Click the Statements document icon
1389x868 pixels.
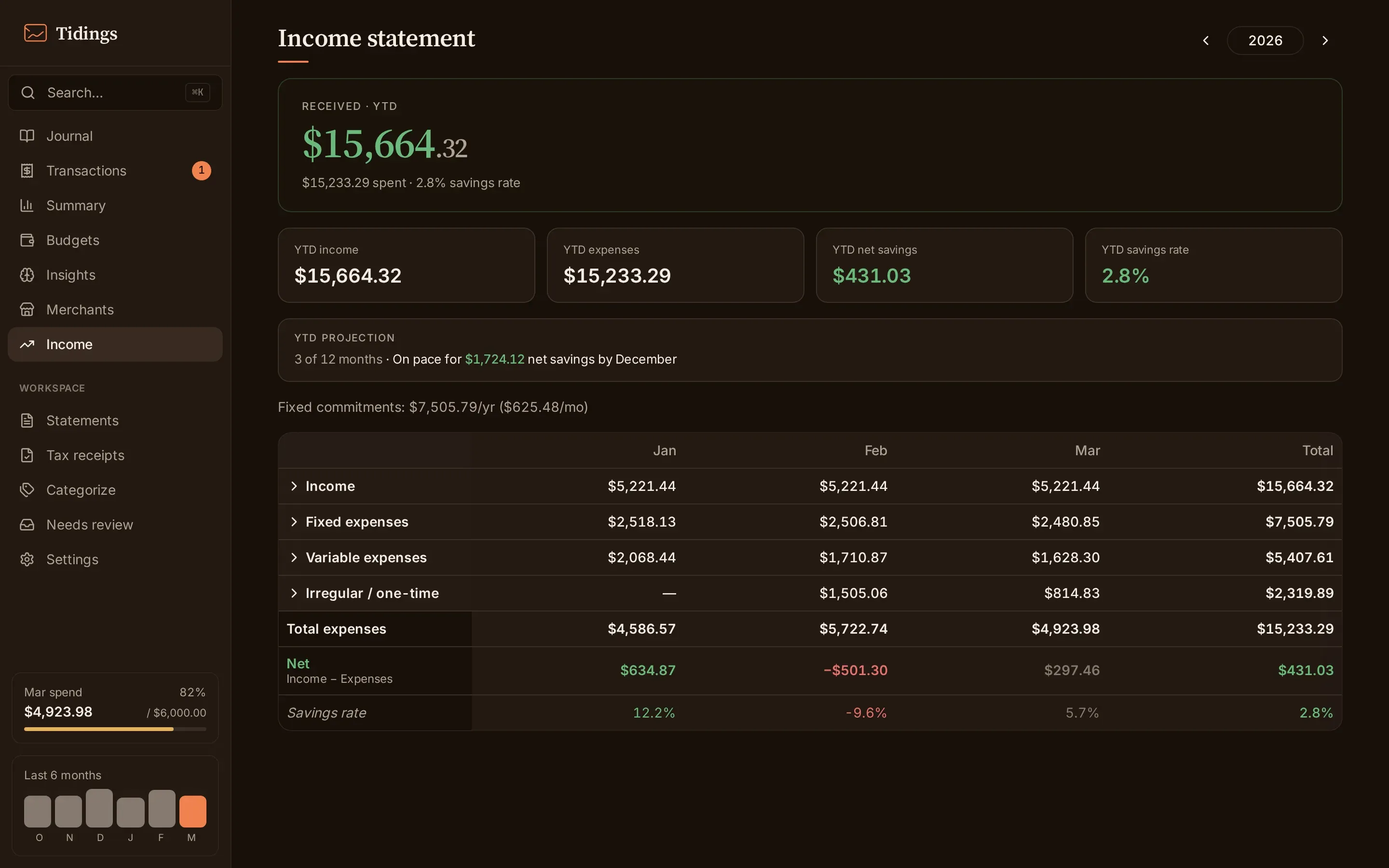[27, 420]
